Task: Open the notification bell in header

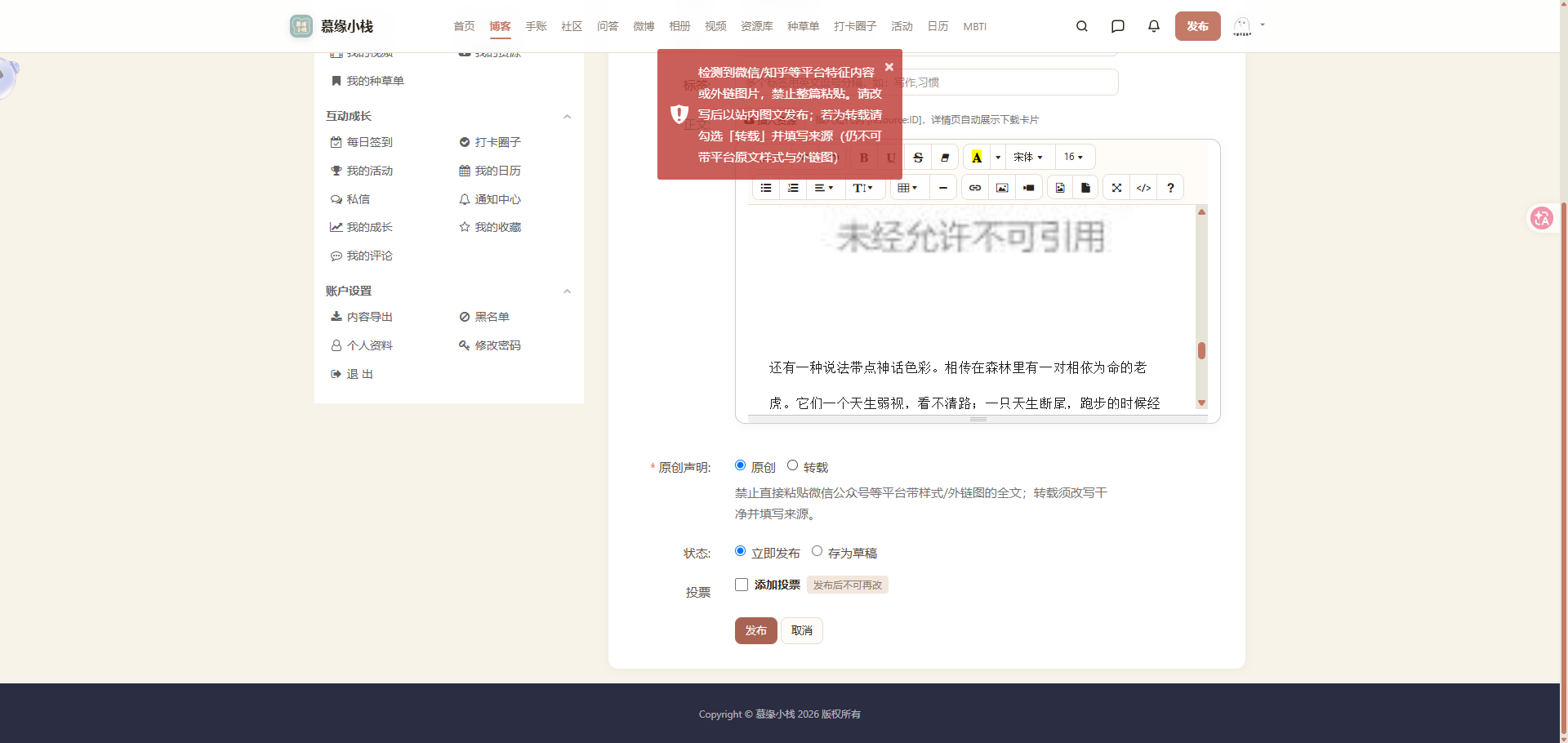Action: [1154, 26]
